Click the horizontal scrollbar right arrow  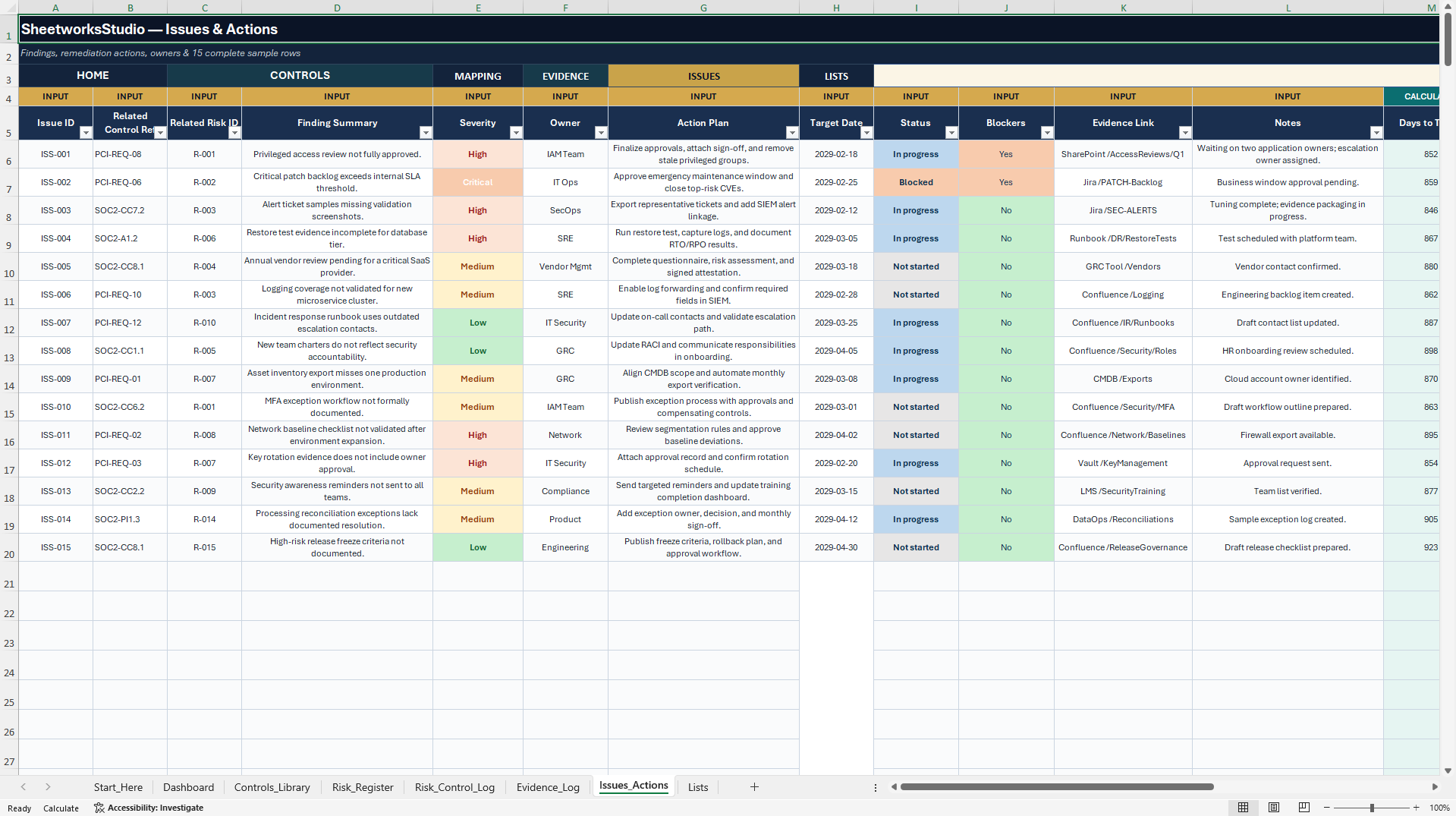click(x=1435, y=787)
